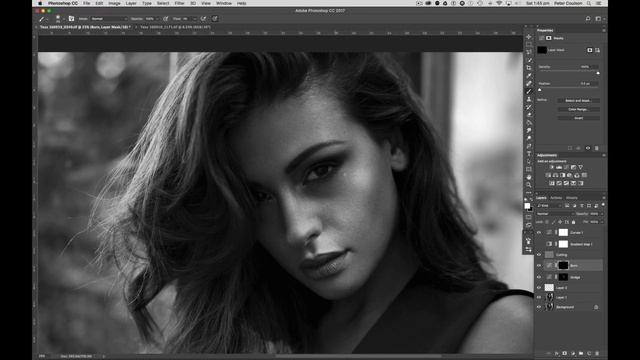Select the Clone Stamp tool
640x360 pixels.
tap(529, 99)
